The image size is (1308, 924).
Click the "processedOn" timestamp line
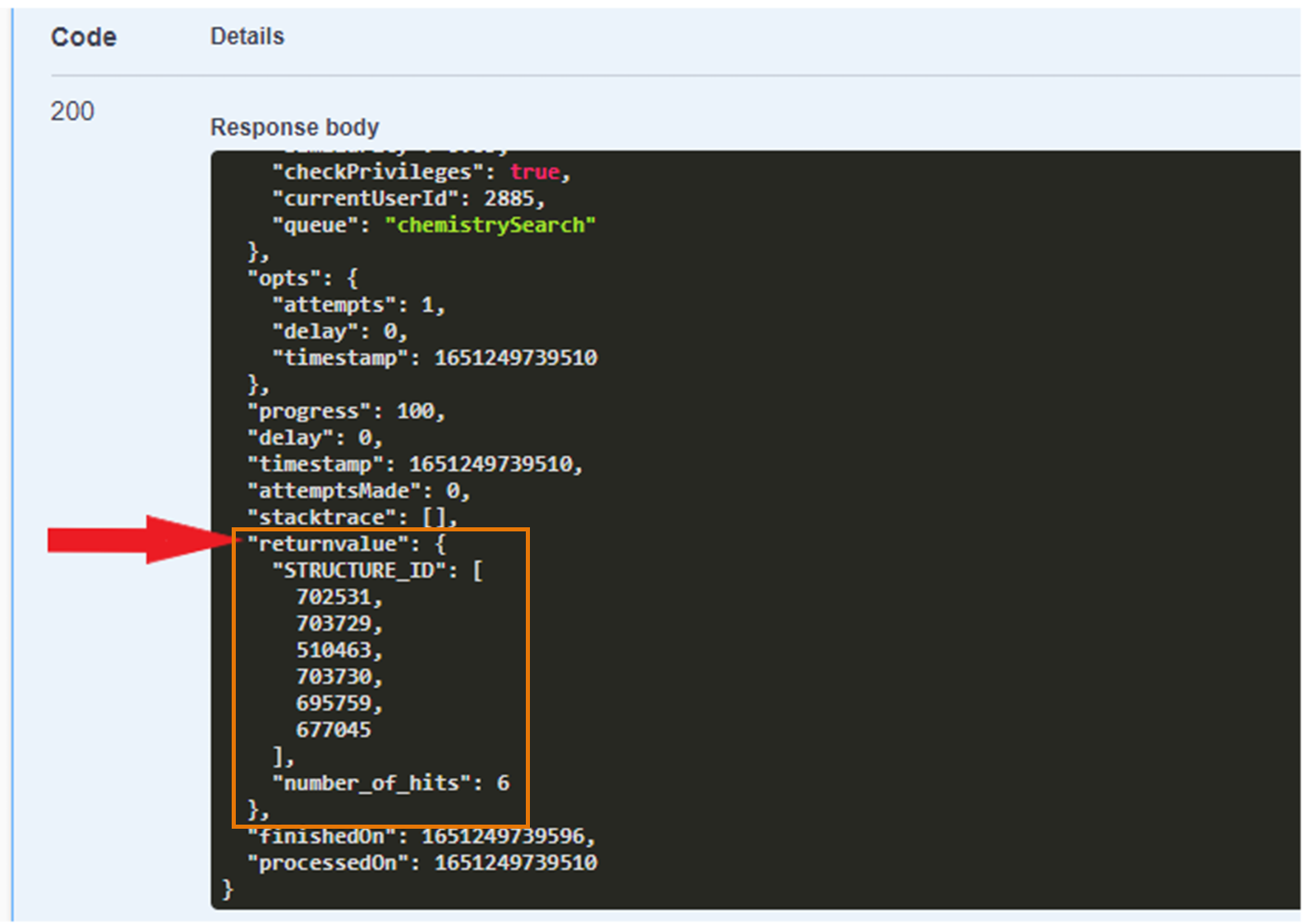coord(422,862)
